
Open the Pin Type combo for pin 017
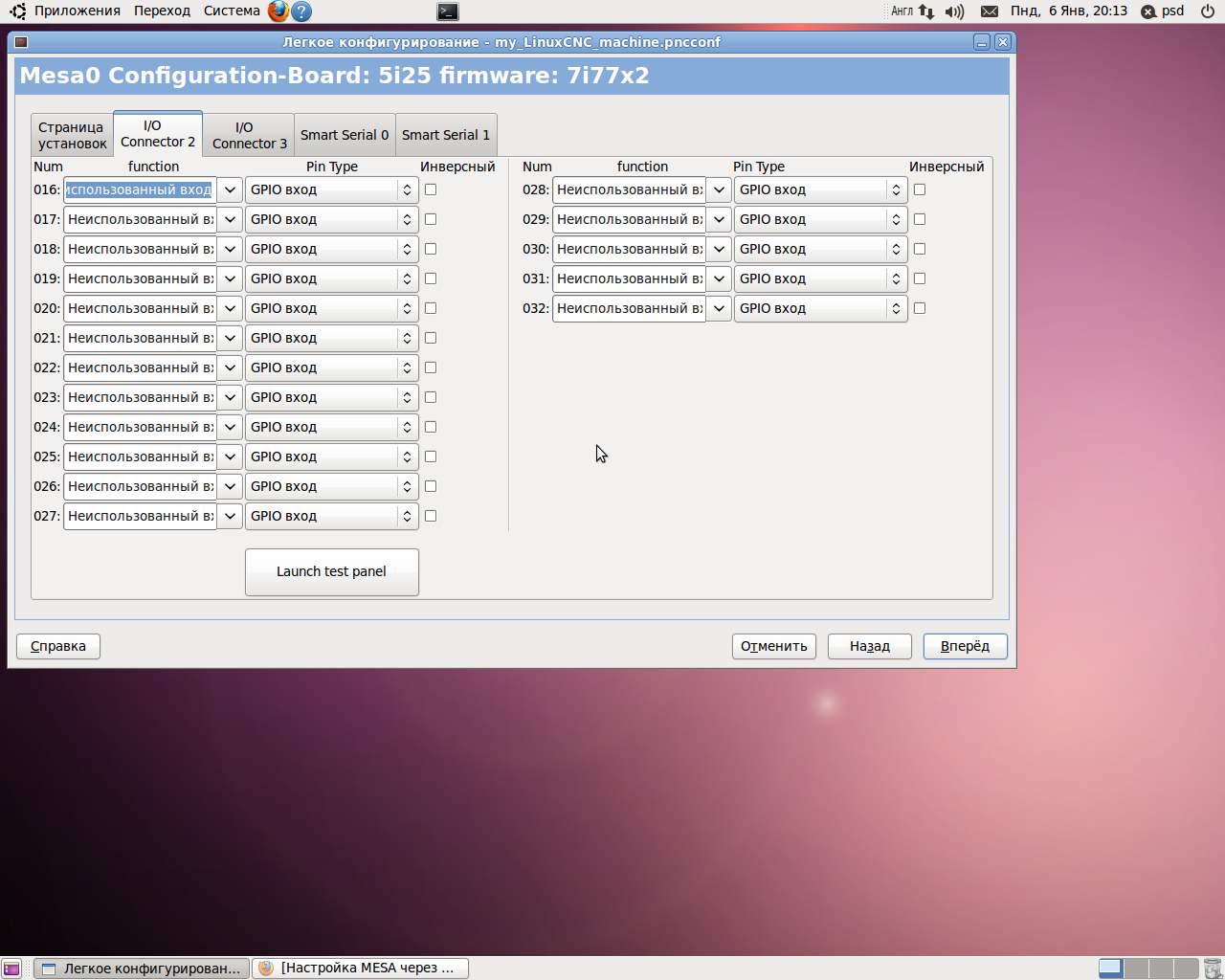tap(332, 219)
